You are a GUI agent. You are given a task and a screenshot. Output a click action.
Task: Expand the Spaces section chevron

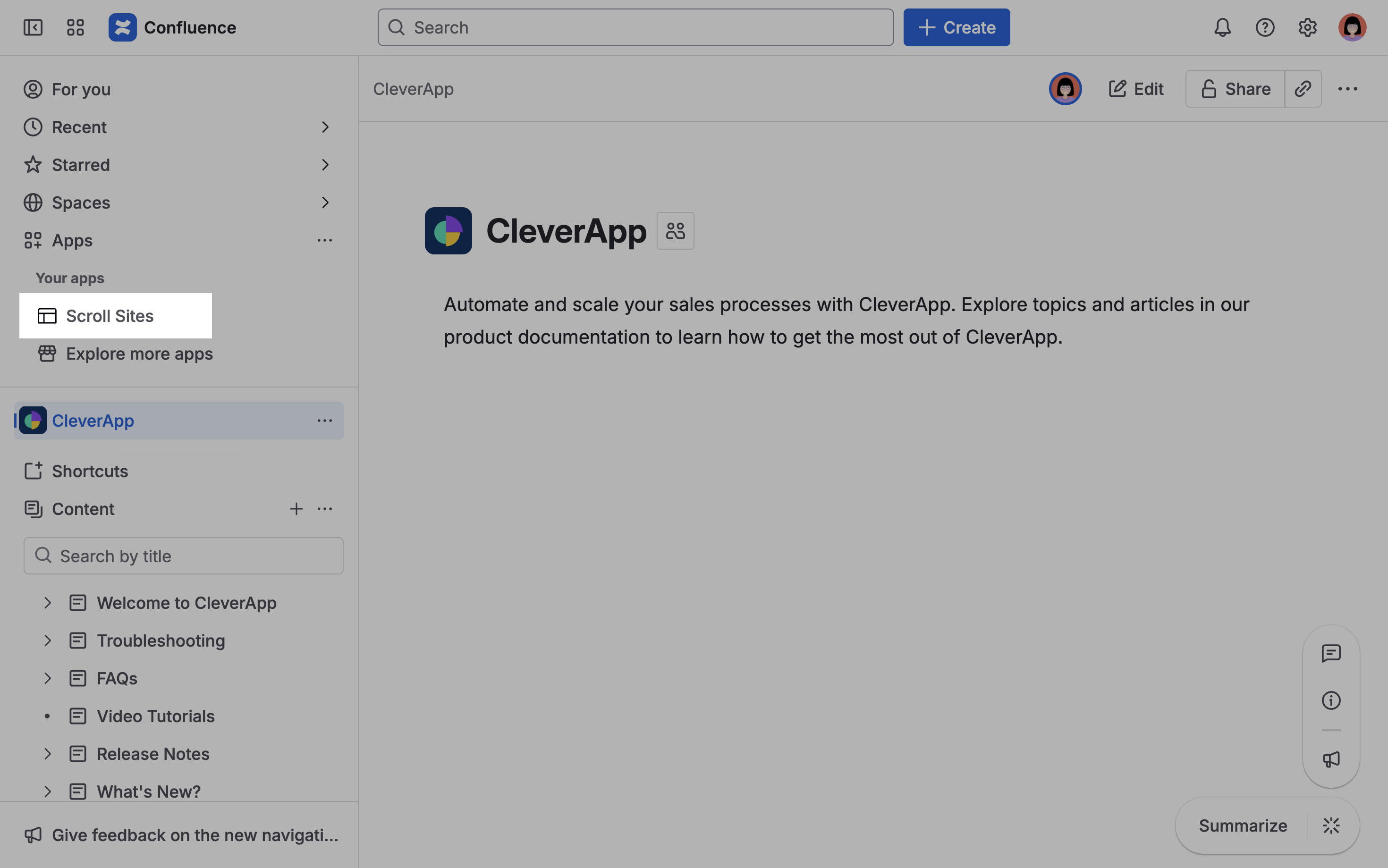pos(325,202)
